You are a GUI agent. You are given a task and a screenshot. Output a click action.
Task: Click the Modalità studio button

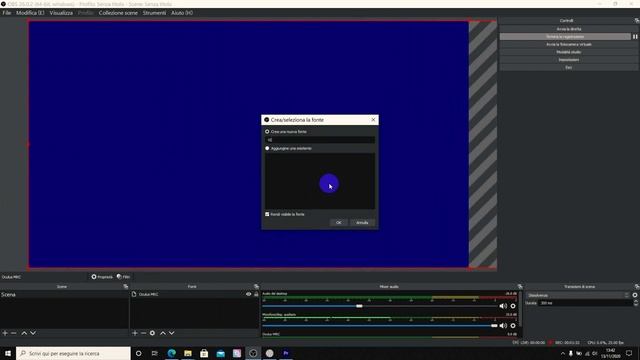coord(569,52)
